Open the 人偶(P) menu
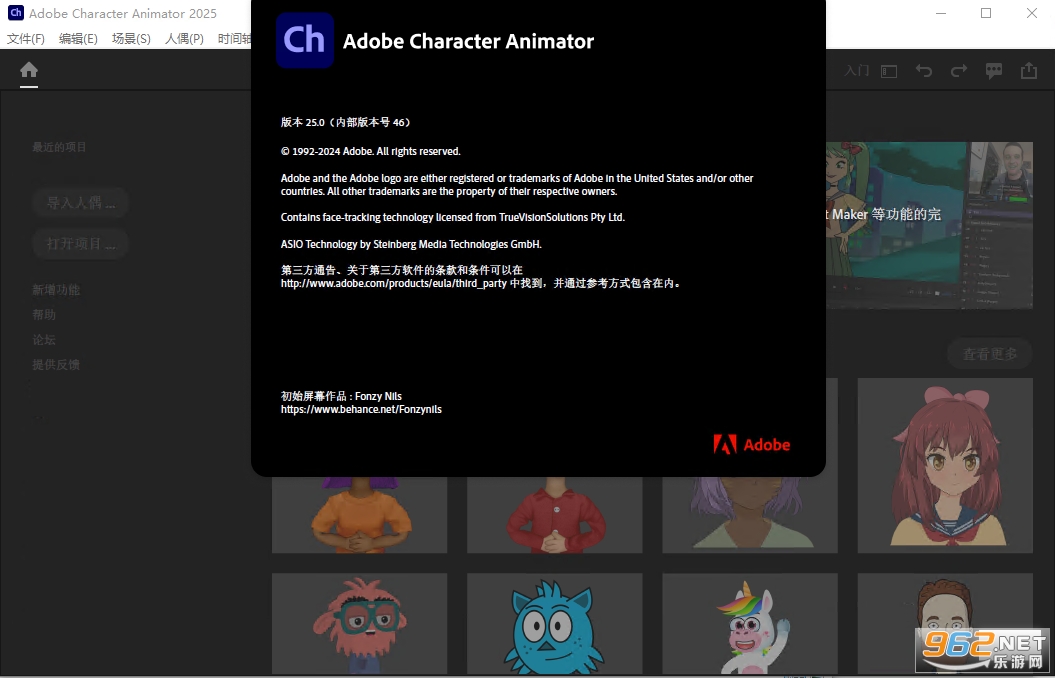Viewport: 1055px width, 678px height. [184, 38]
